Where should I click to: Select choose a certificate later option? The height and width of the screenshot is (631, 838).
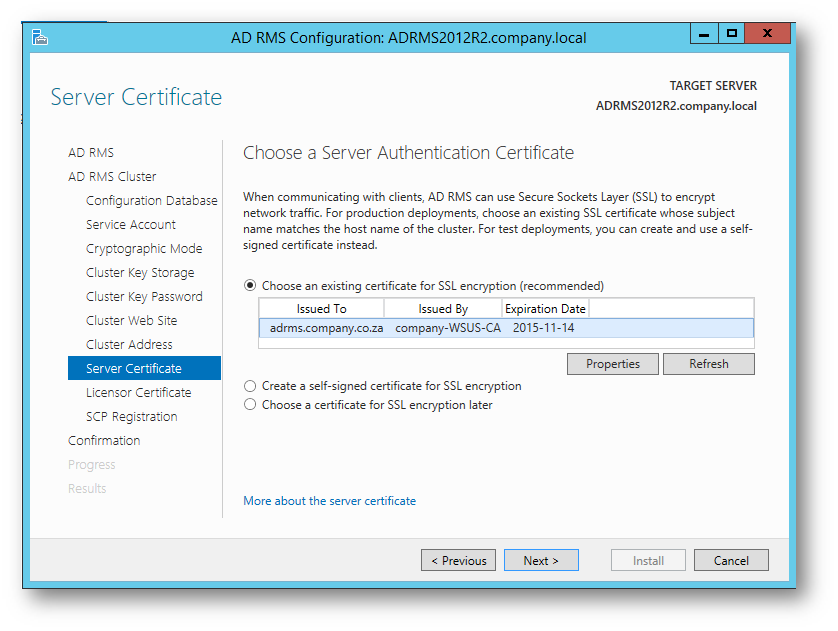point(250,404)
